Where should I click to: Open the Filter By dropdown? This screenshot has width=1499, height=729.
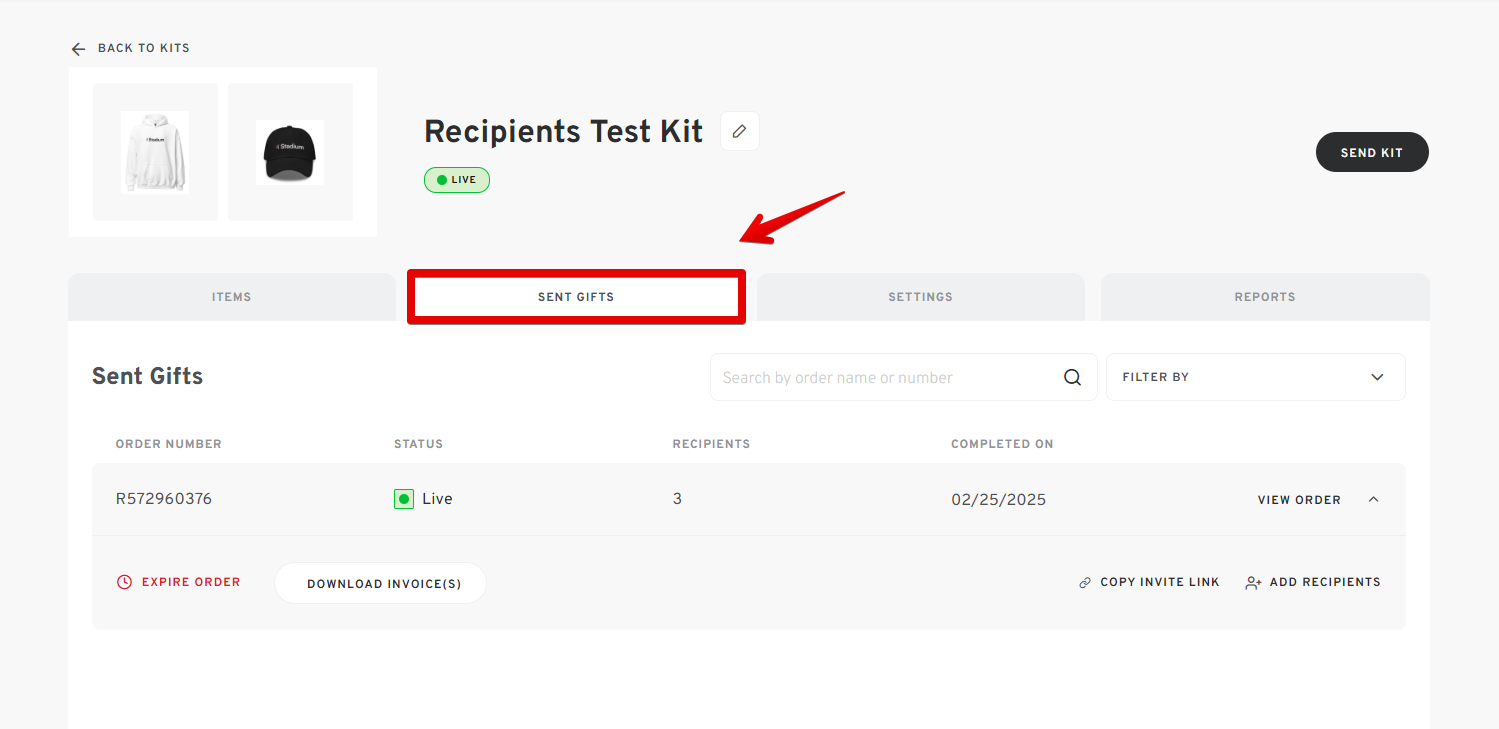tap(1255, 377)
